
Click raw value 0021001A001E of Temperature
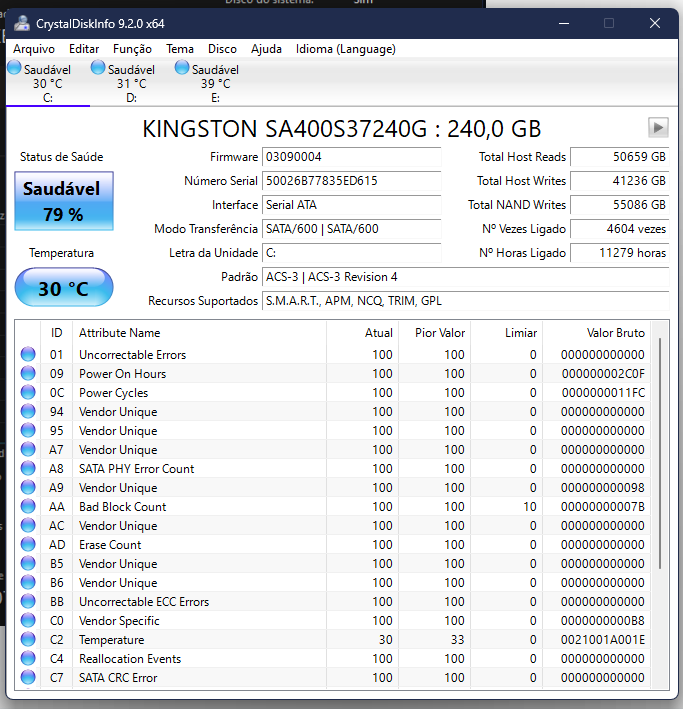click(603, 639)
